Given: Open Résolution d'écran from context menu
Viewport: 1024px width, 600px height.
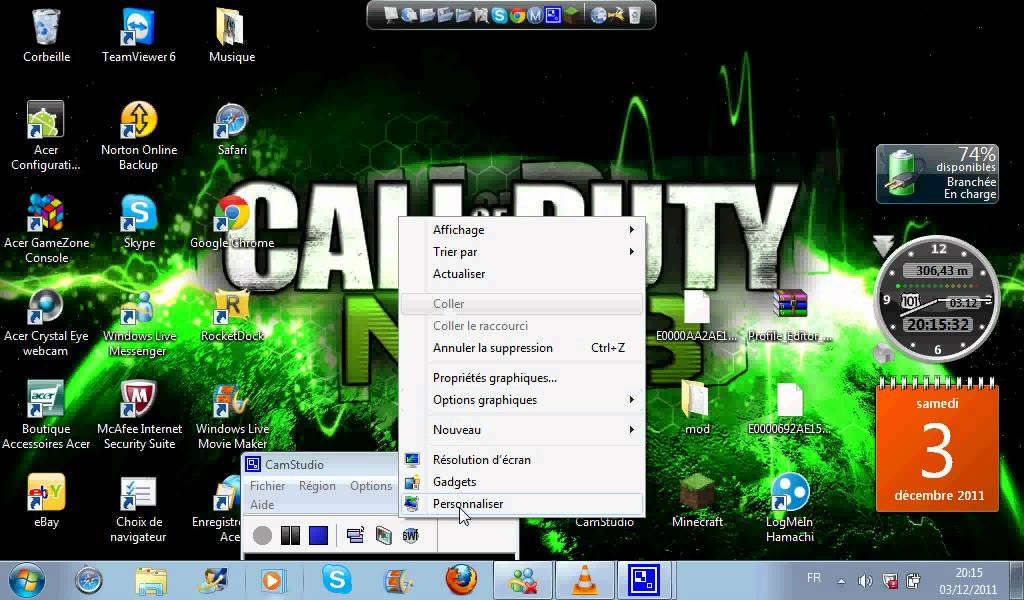Looking at the screenshot, I should coord(522,460).
